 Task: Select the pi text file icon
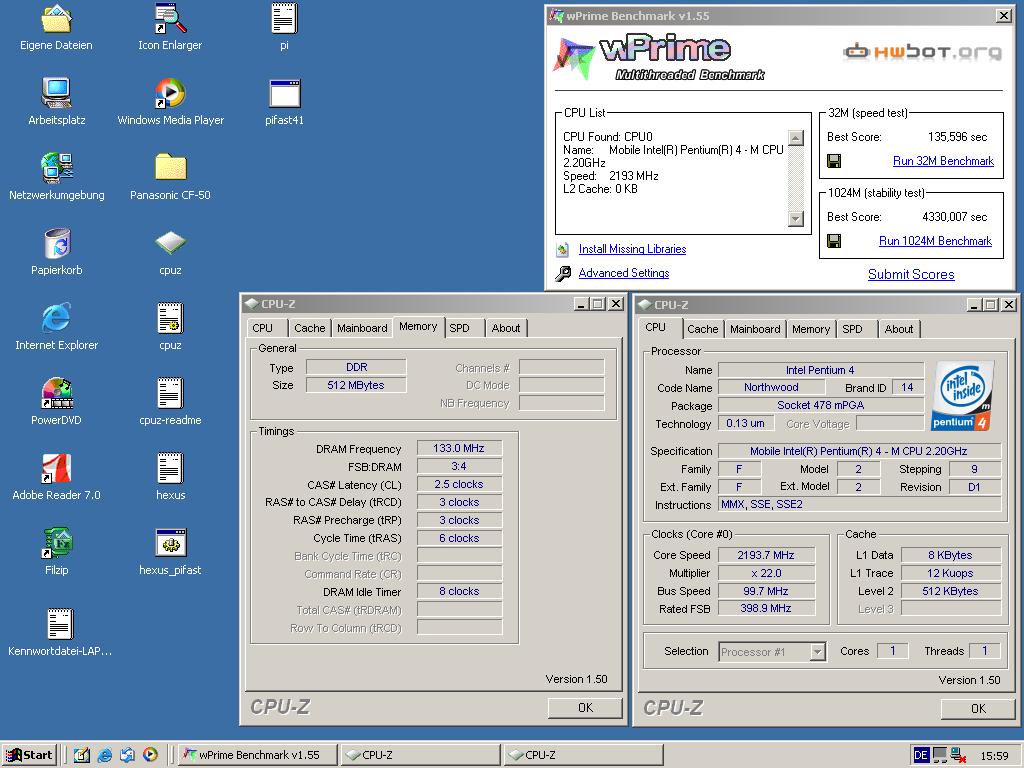284,19
